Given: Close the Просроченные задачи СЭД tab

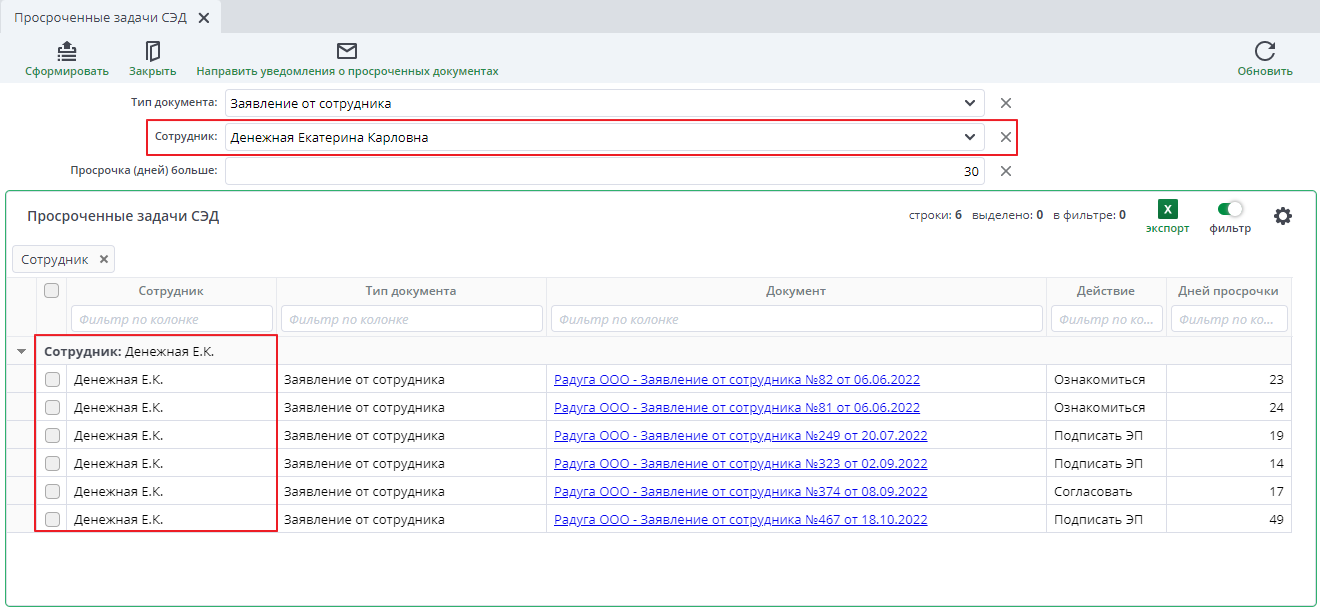Looking at the screenshot, I should pos(204,18).
